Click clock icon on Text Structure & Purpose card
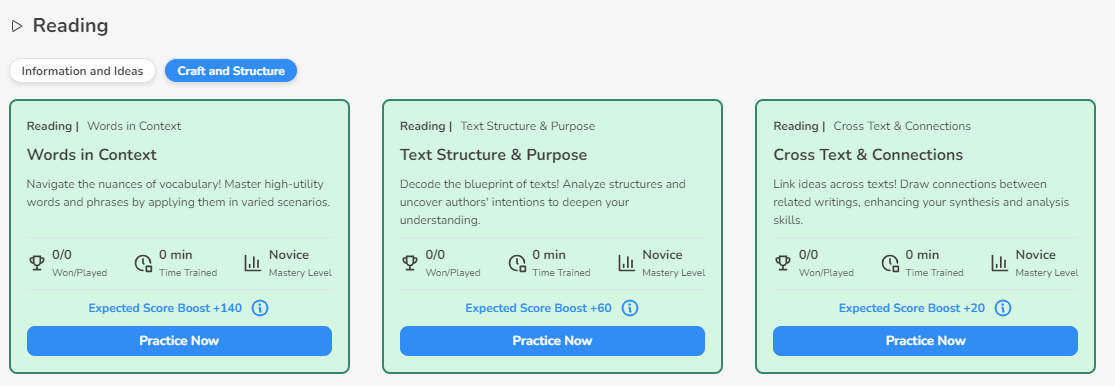Image resolution: width=1115 pixels, height=386 pixels. pos(517,264)
